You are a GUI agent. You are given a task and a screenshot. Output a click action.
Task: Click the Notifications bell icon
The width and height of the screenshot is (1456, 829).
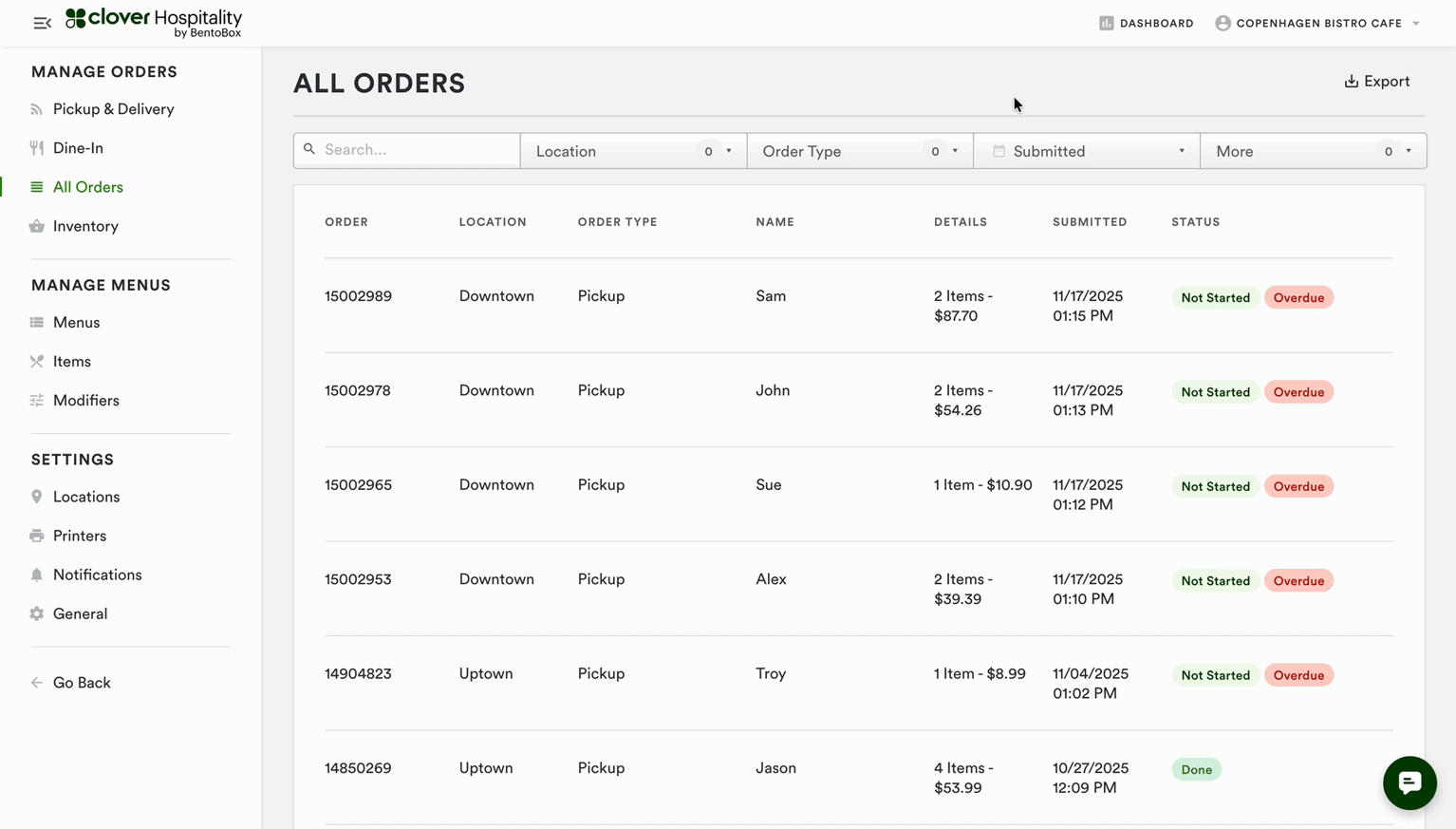pyautogui.click(x=37, y=575)
